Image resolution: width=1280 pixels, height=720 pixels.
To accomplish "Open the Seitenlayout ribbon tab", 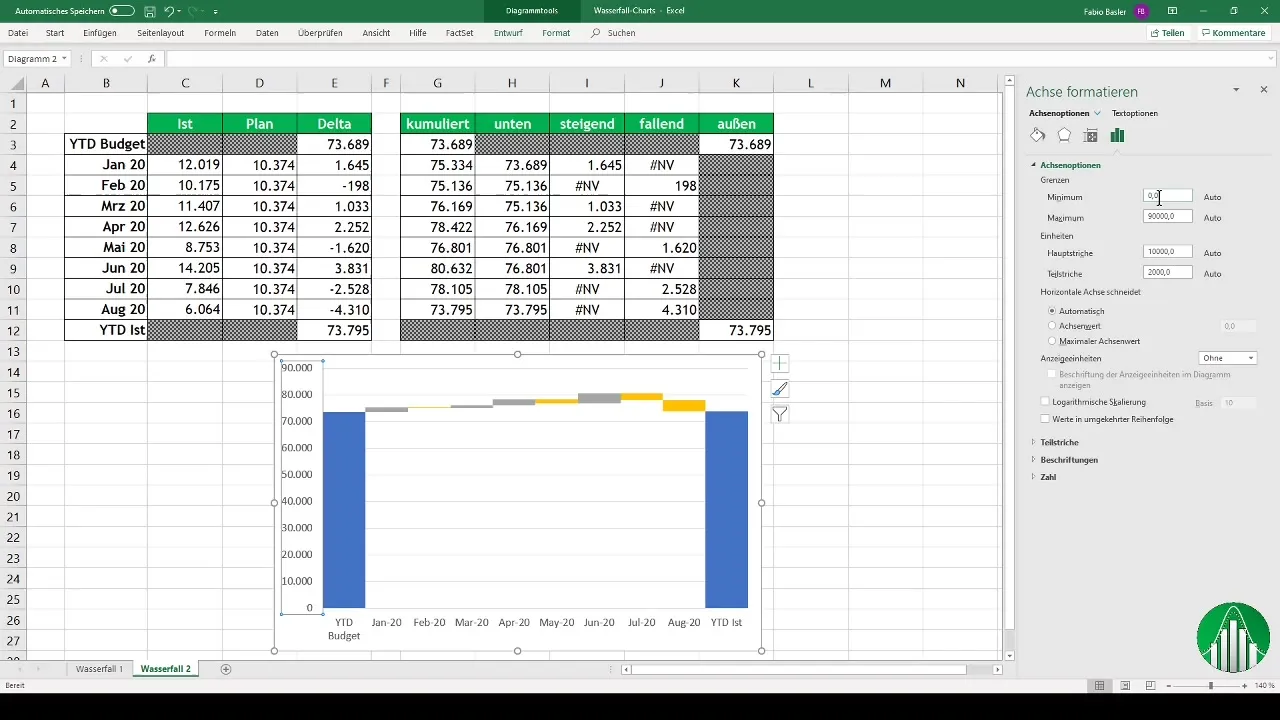I will tap(160, 33).
